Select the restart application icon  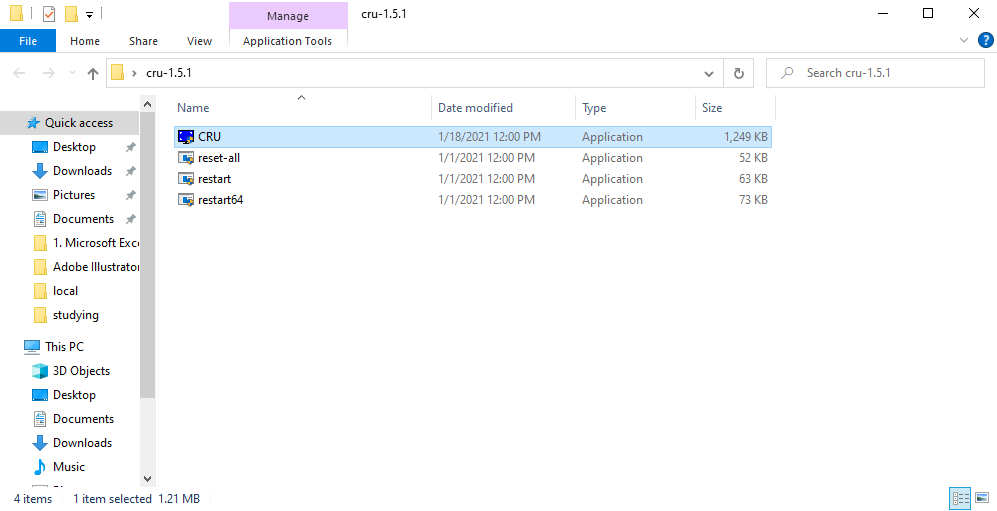pos(185,179)
